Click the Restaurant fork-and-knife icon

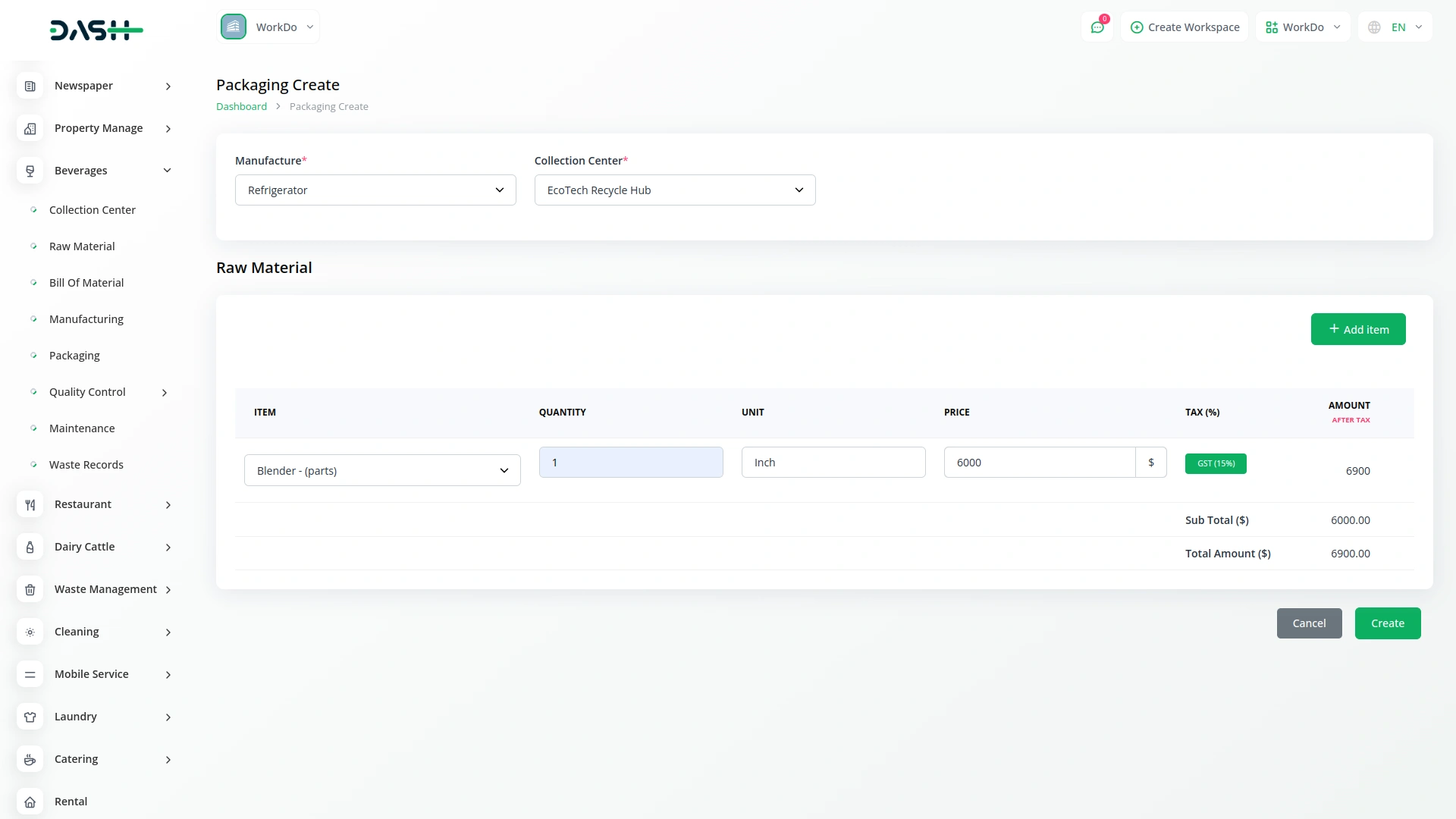pyautogui.click(x=30, y=505)
